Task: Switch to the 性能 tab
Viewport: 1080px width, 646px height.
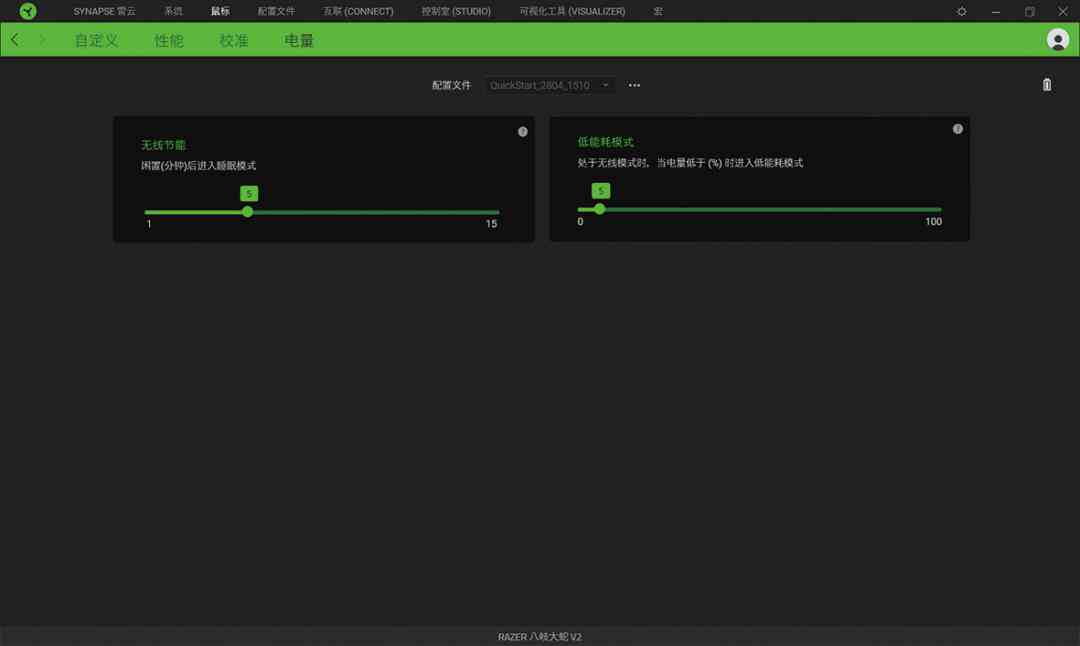Action: click(169, 41)
